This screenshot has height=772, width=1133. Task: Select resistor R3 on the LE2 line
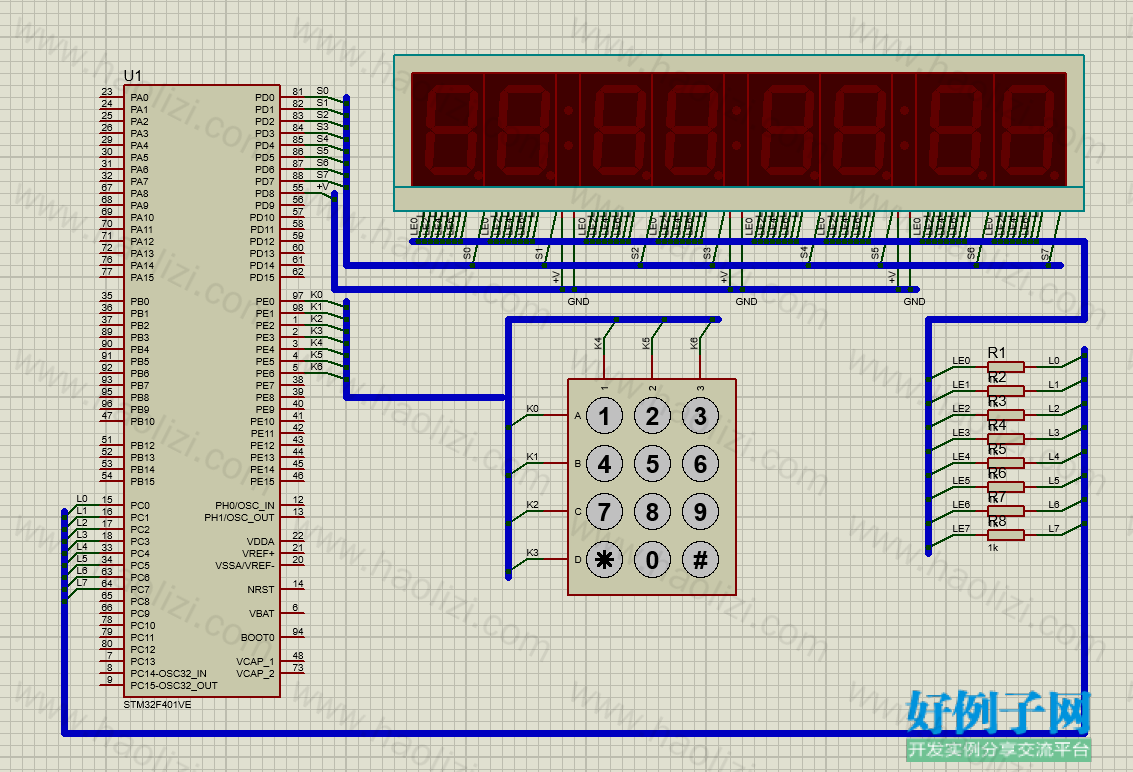1005,414
